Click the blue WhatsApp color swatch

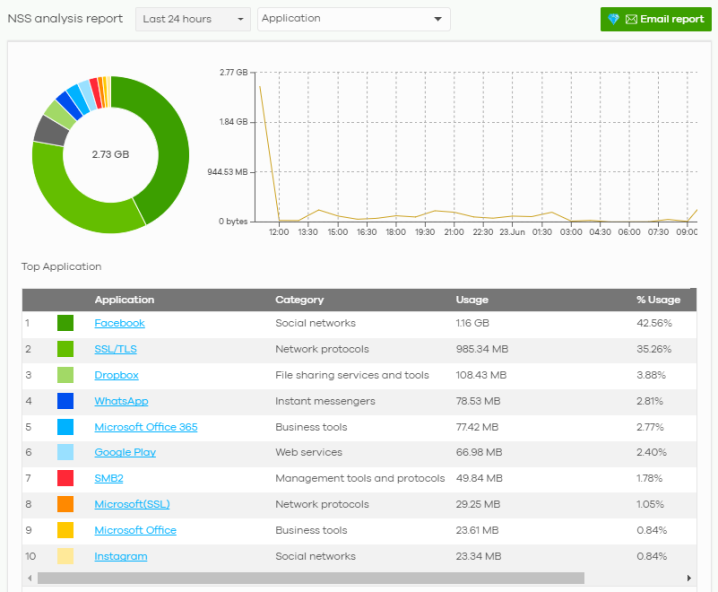pyautogui.click(x=65, y=401)
